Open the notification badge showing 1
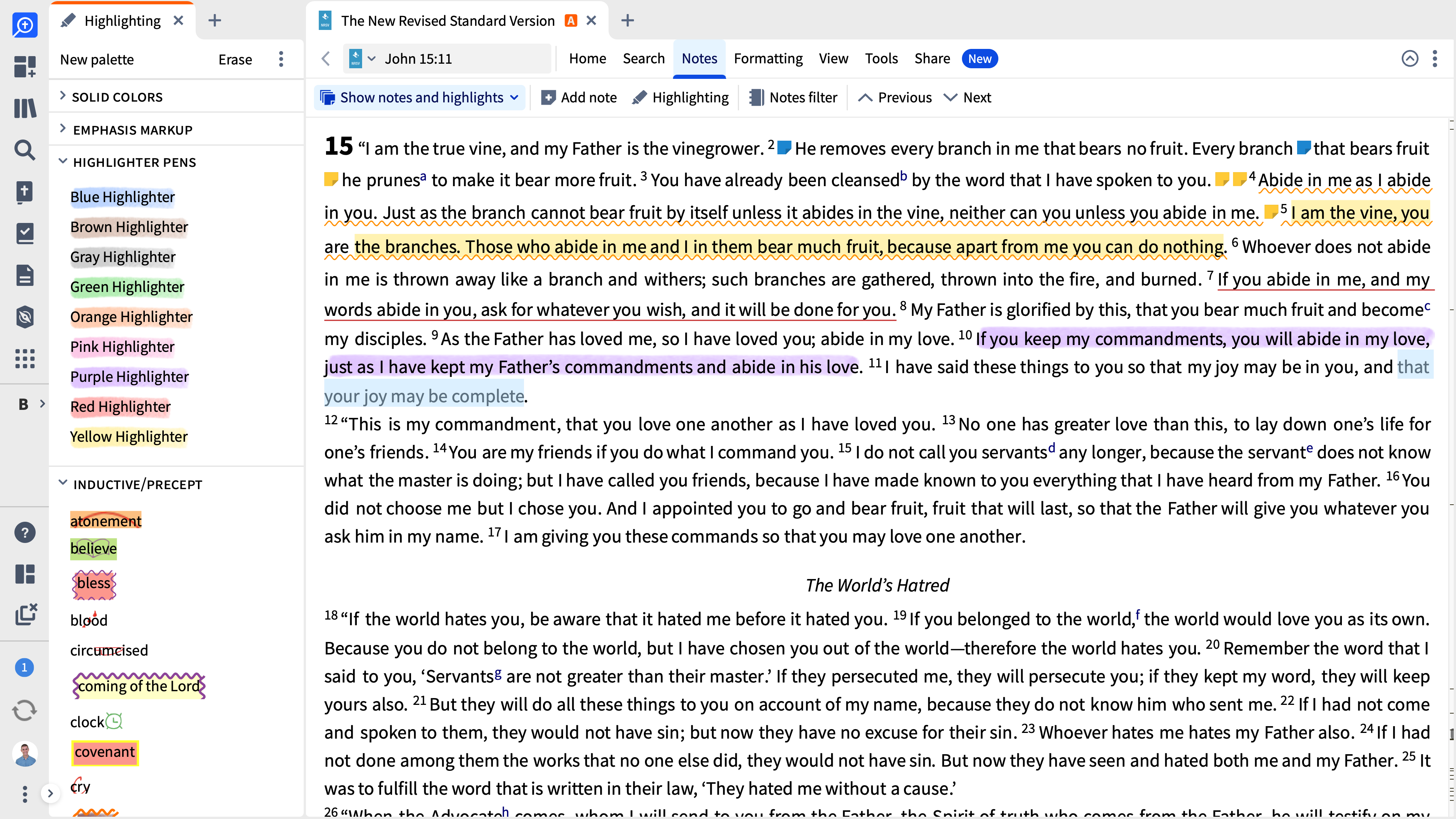1456x819 pixels. coord(24,667)
